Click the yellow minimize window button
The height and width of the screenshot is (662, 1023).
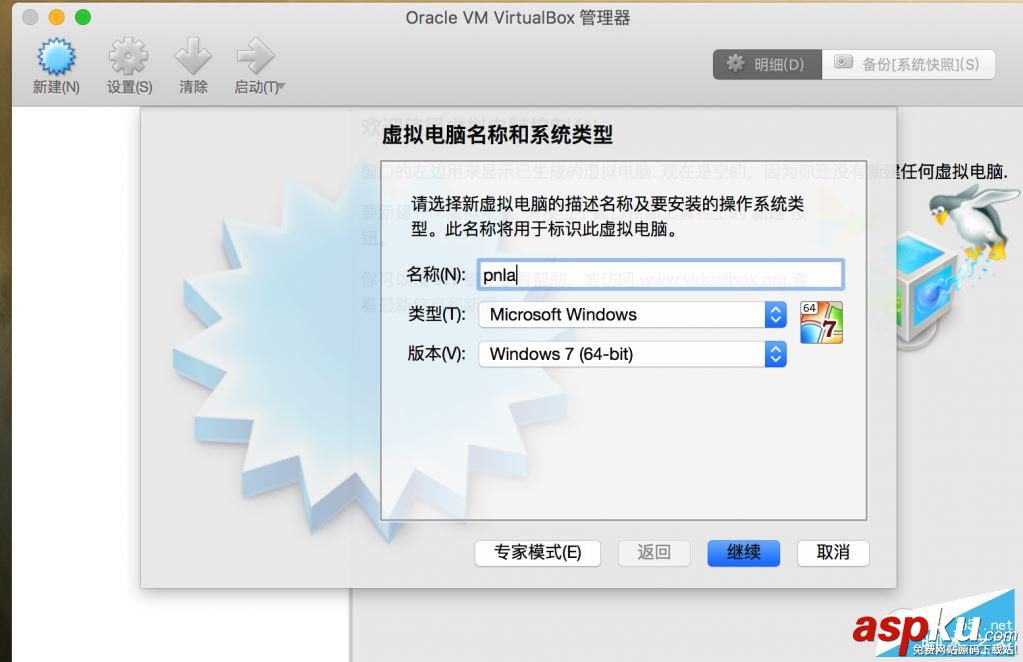57,17
